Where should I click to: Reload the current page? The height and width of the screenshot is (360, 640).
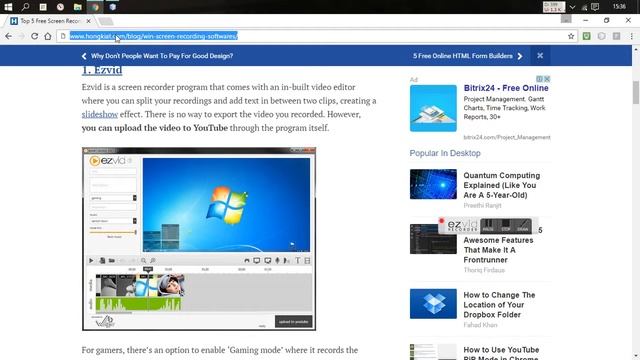tap(35, 36)
